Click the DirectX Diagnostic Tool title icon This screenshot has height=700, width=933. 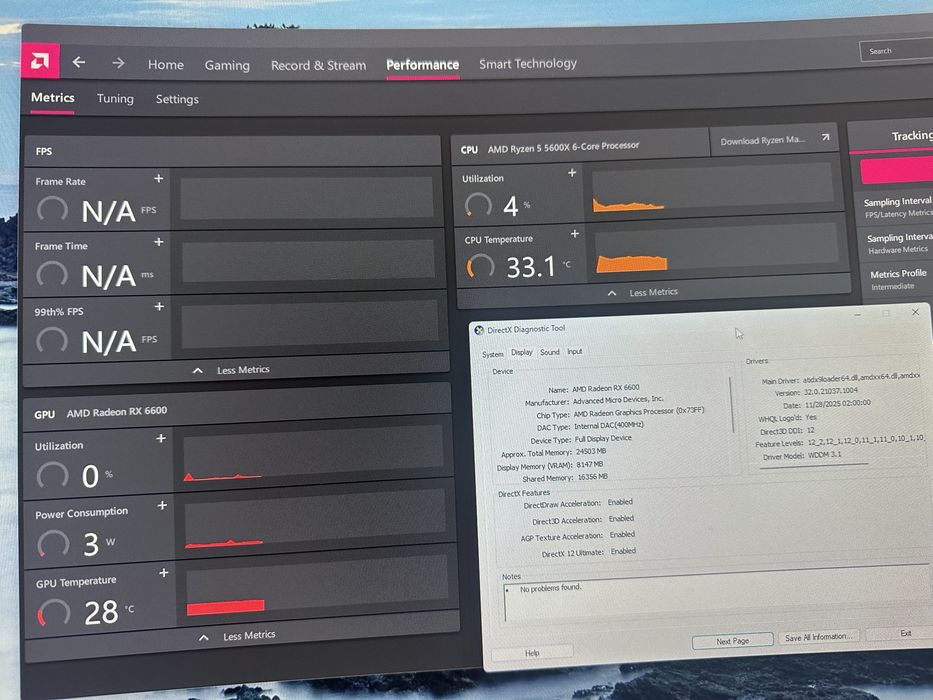click(x=479, y=330)
